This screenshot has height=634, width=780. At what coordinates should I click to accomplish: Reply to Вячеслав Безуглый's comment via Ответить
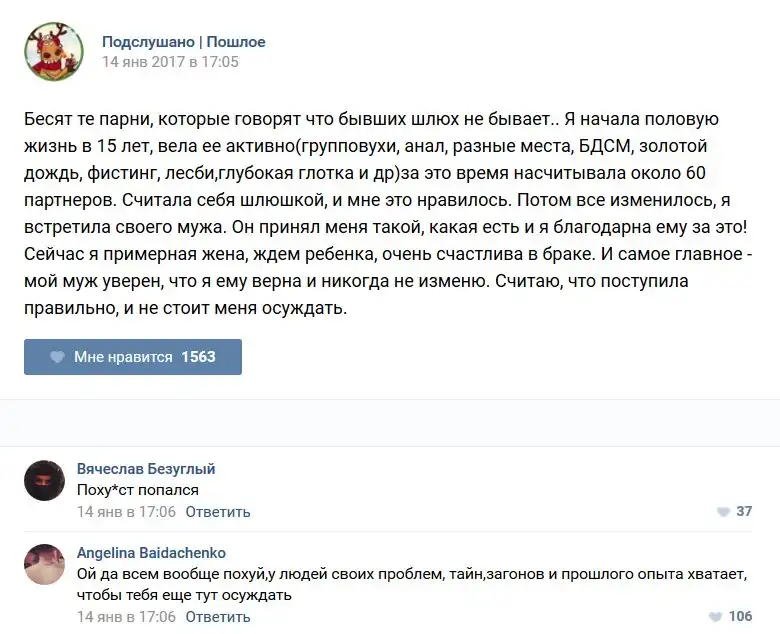(218, 512)
